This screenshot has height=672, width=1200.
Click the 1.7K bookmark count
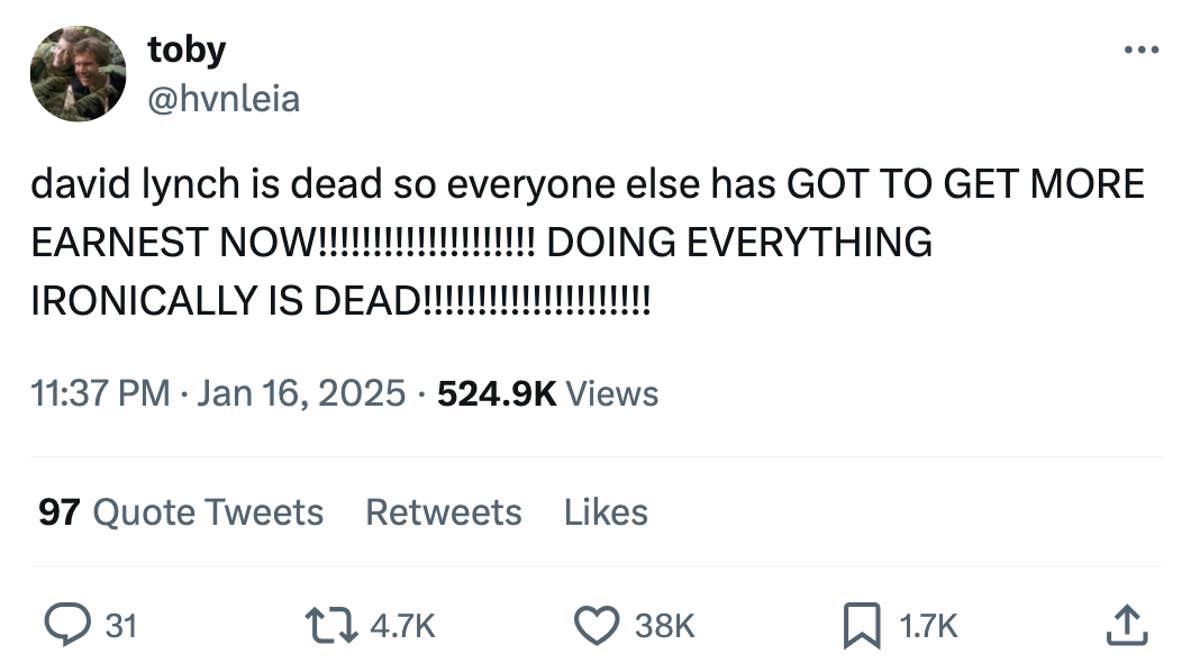(928, 626)
